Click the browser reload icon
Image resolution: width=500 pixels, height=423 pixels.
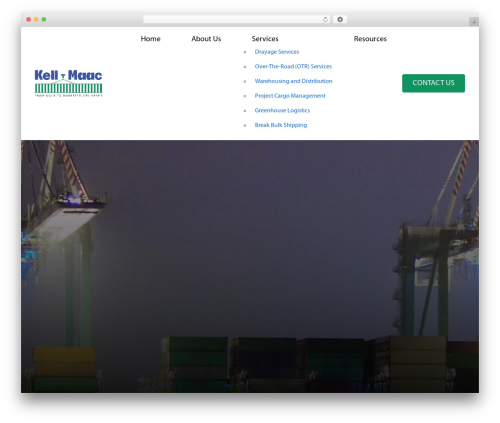[x=325, y=20]
